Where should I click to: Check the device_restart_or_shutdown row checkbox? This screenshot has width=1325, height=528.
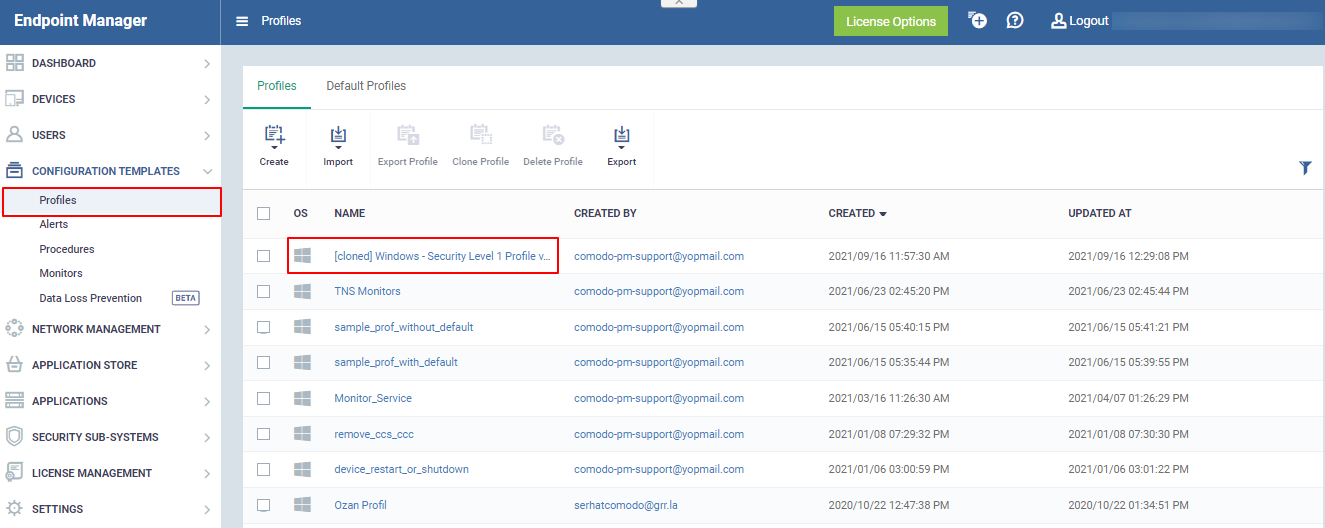(264, 469)
